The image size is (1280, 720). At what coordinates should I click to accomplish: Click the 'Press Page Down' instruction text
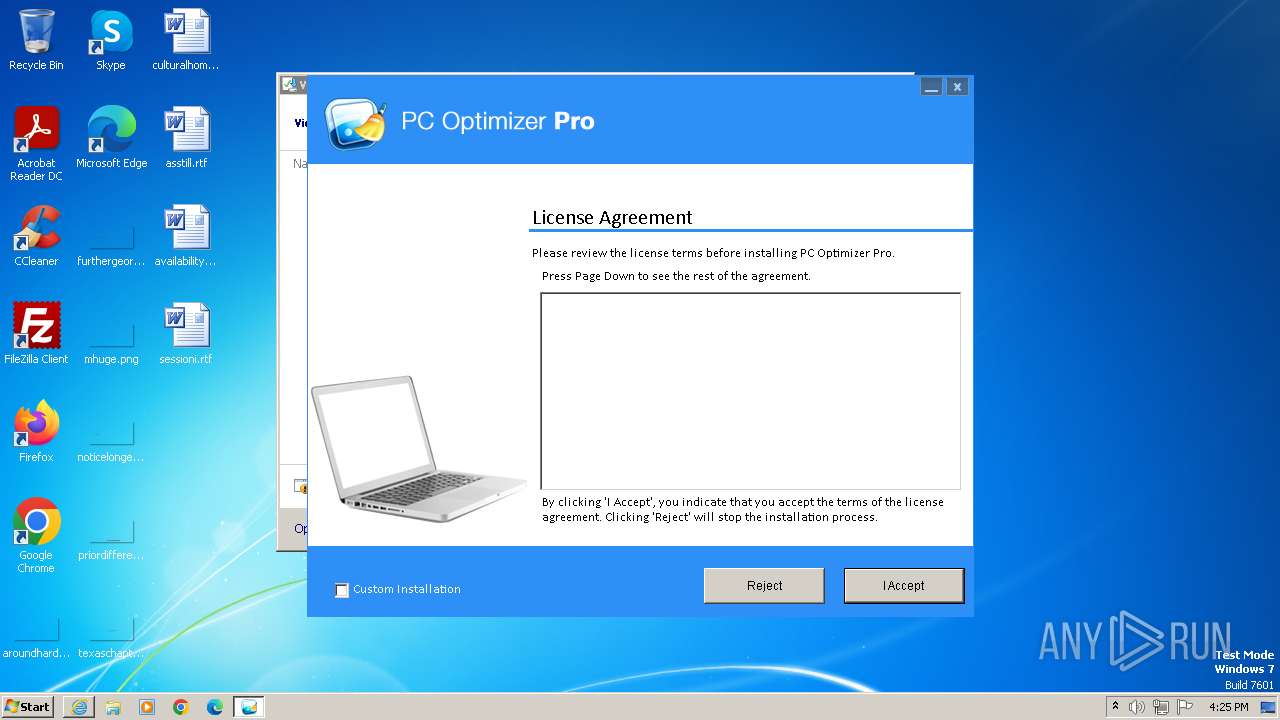(676, 276)
